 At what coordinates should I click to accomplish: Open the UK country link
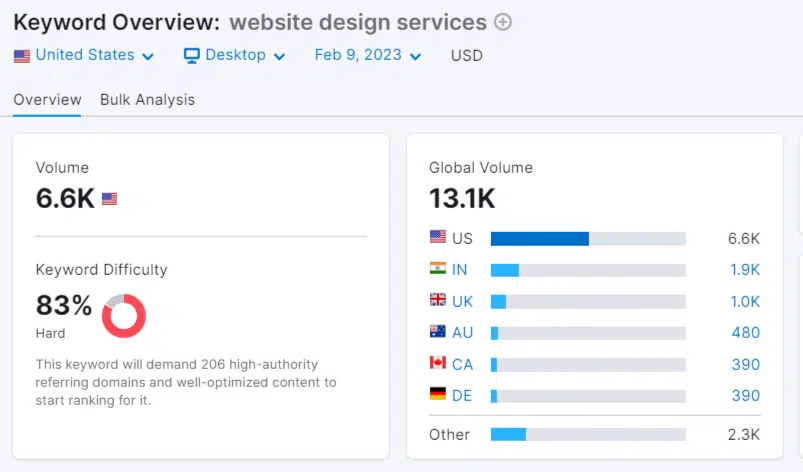point(461,301)
